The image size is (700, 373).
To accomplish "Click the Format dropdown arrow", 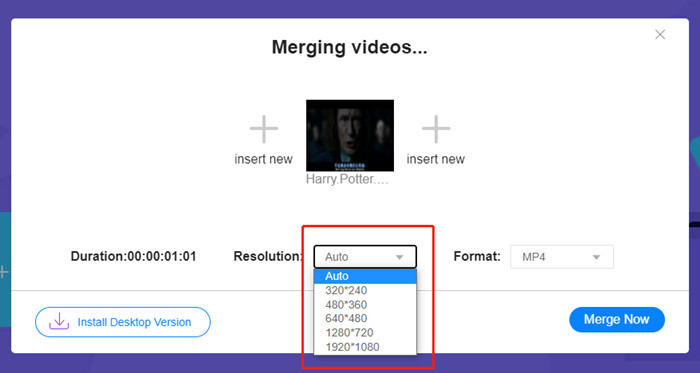I will (x=596, y=257).
